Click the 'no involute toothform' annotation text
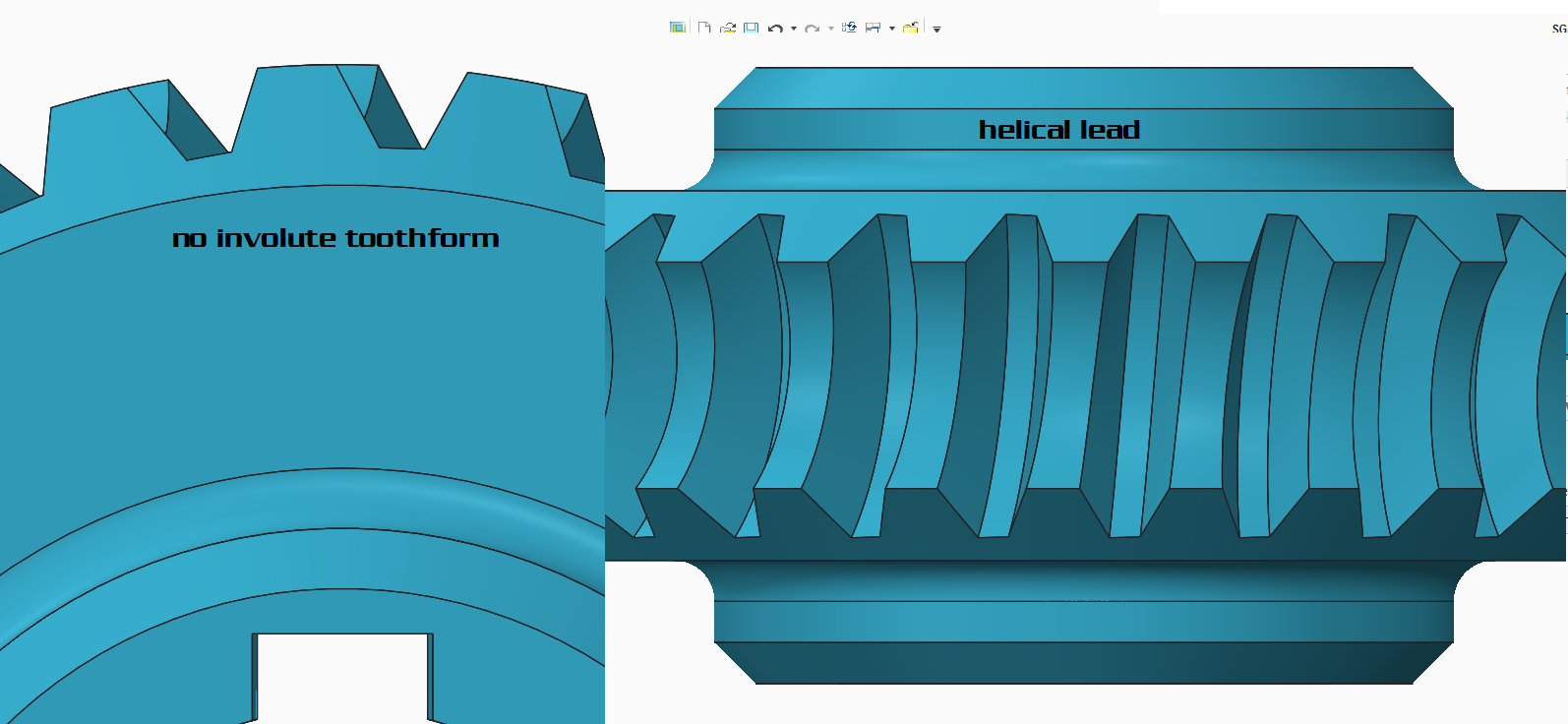The image size is (1568, 724). pyautogui.click(x=335, y=238)
